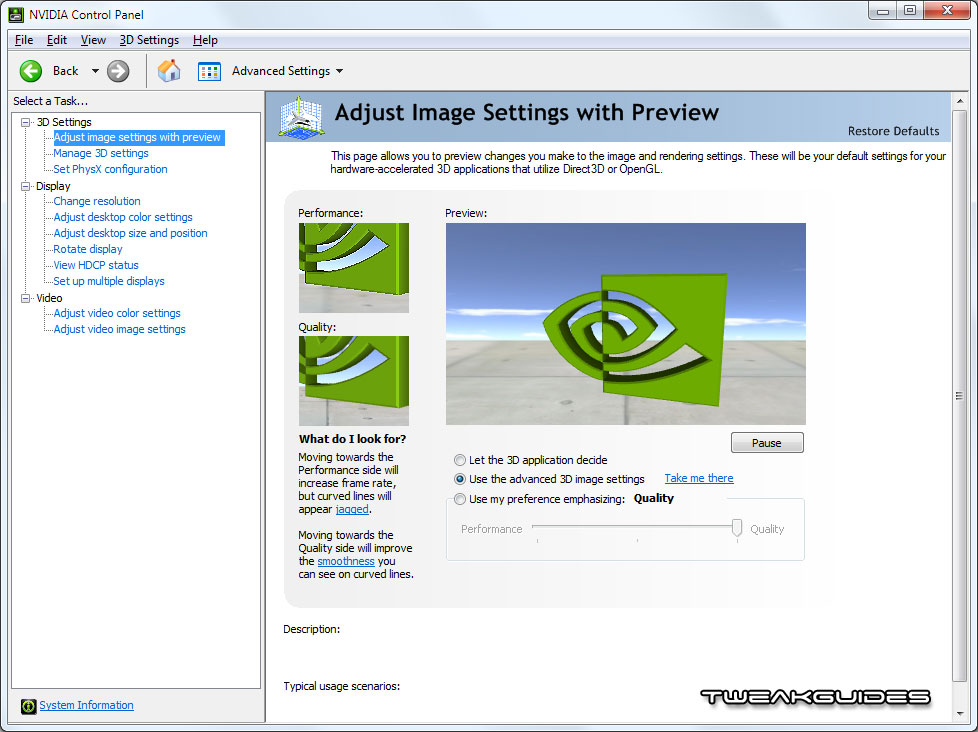Open the smoothness help link
978x732 pixels.
[x=346, y=561]
